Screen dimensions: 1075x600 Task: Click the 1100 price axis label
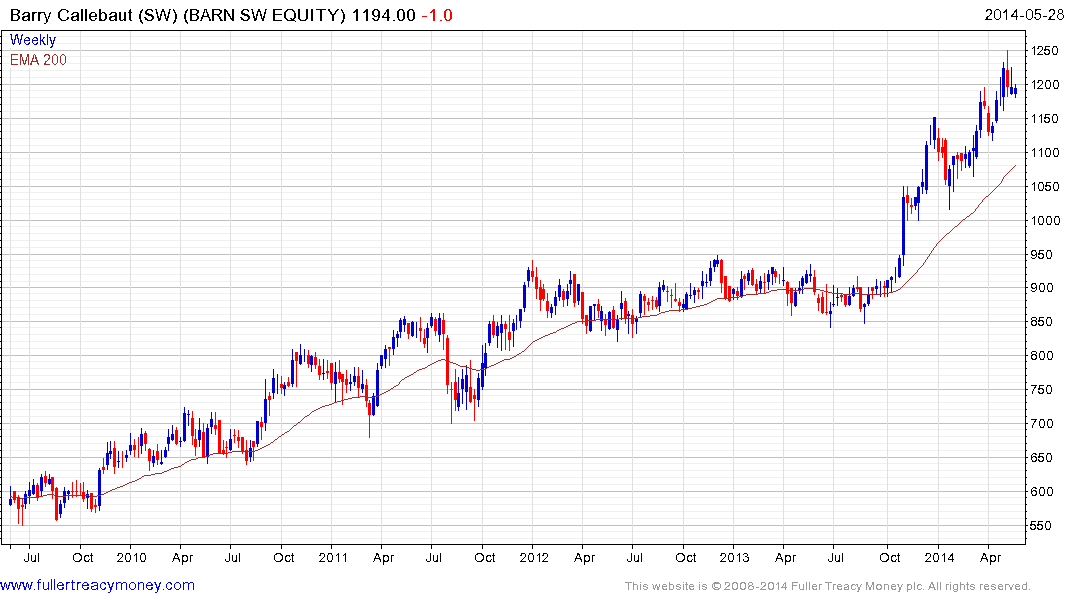(x=1044, y=152)
